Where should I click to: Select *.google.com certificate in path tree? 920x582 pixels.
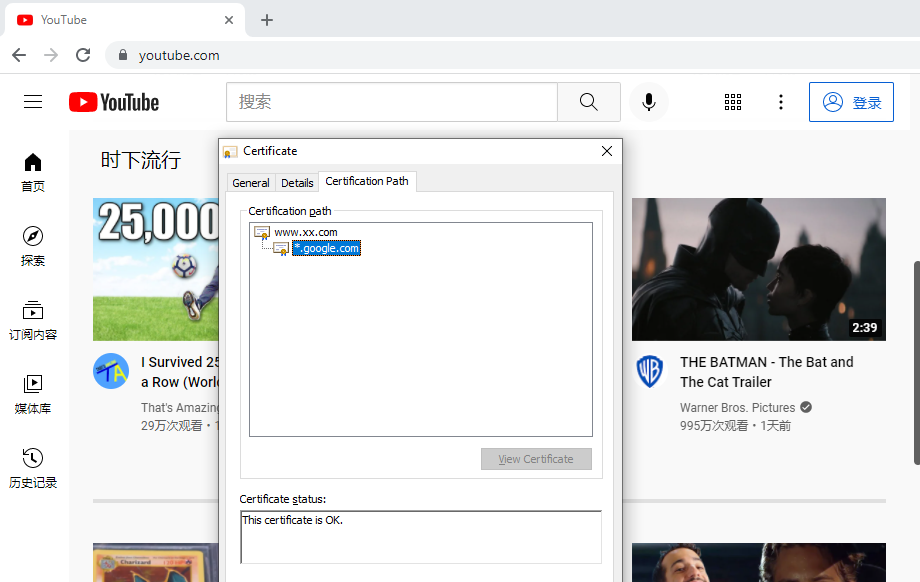coord(326,248)
